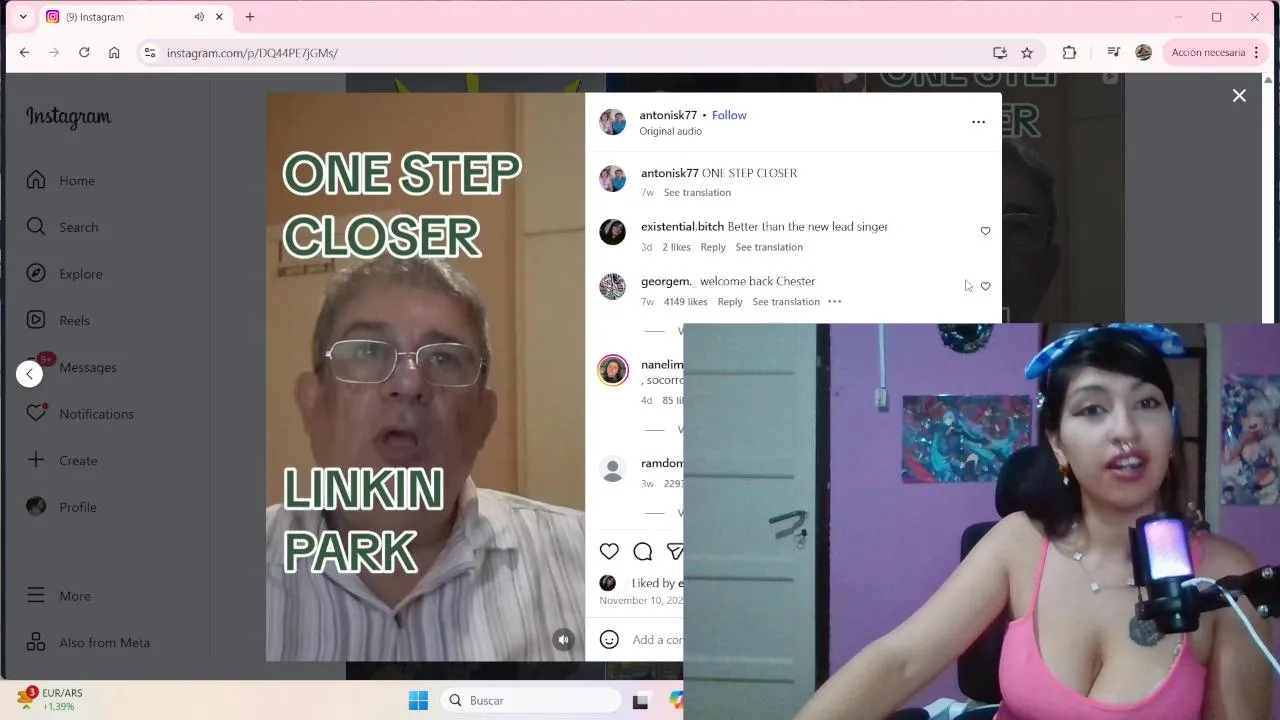Reply to georgem.'s comment
Screen dimensions: 1280x720
[730, 301]
